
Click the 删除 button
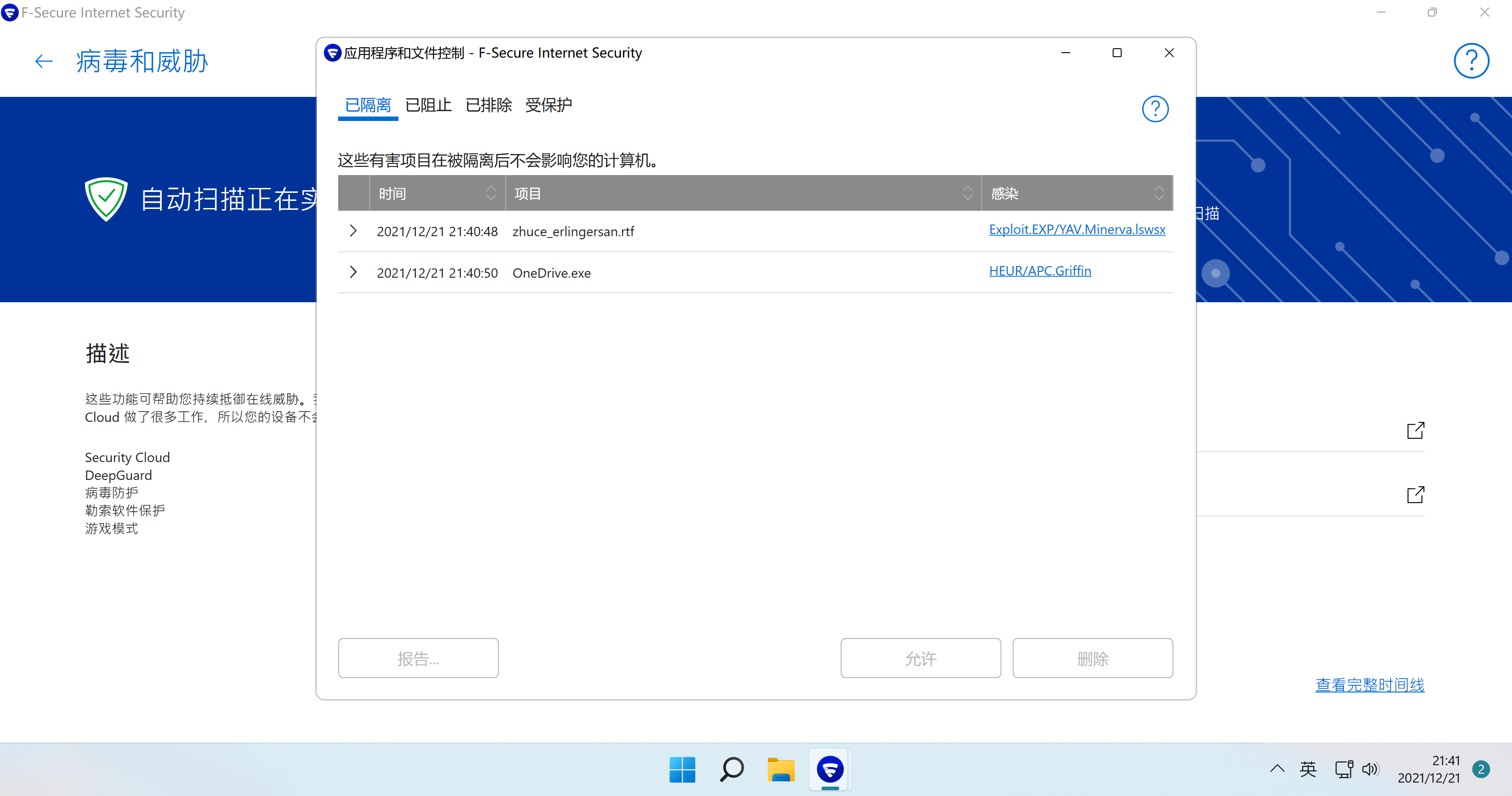click(x=1092, y=658)
